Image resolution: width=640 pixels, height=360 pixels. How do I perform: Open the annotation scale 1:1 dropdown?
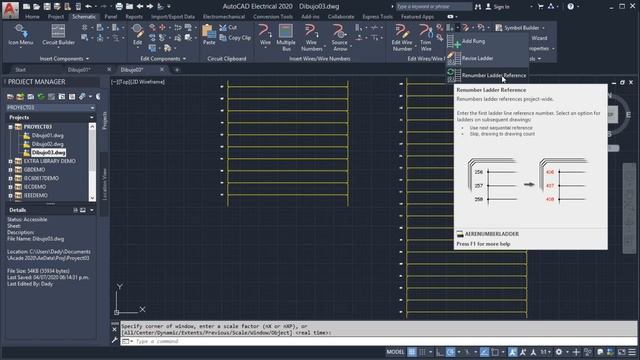click(x=545, y=352)
